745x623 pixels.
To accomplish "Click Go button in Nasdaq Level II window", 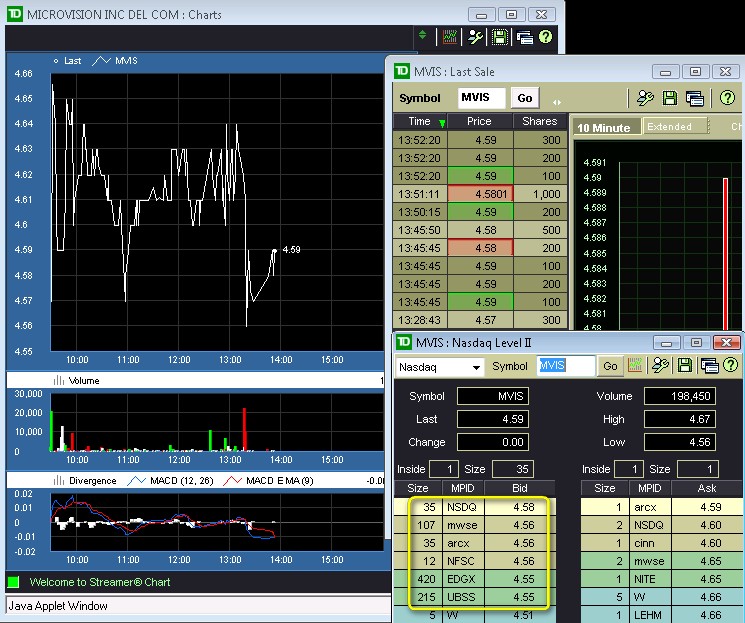I will click(x=610, y=366).
